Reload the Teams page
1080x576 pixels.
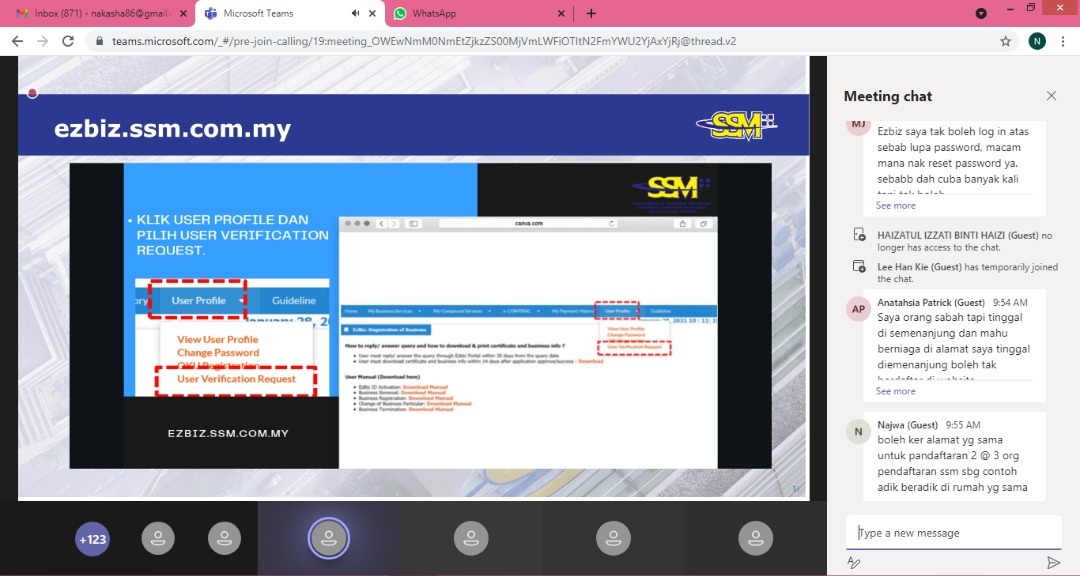click(68, 41)
